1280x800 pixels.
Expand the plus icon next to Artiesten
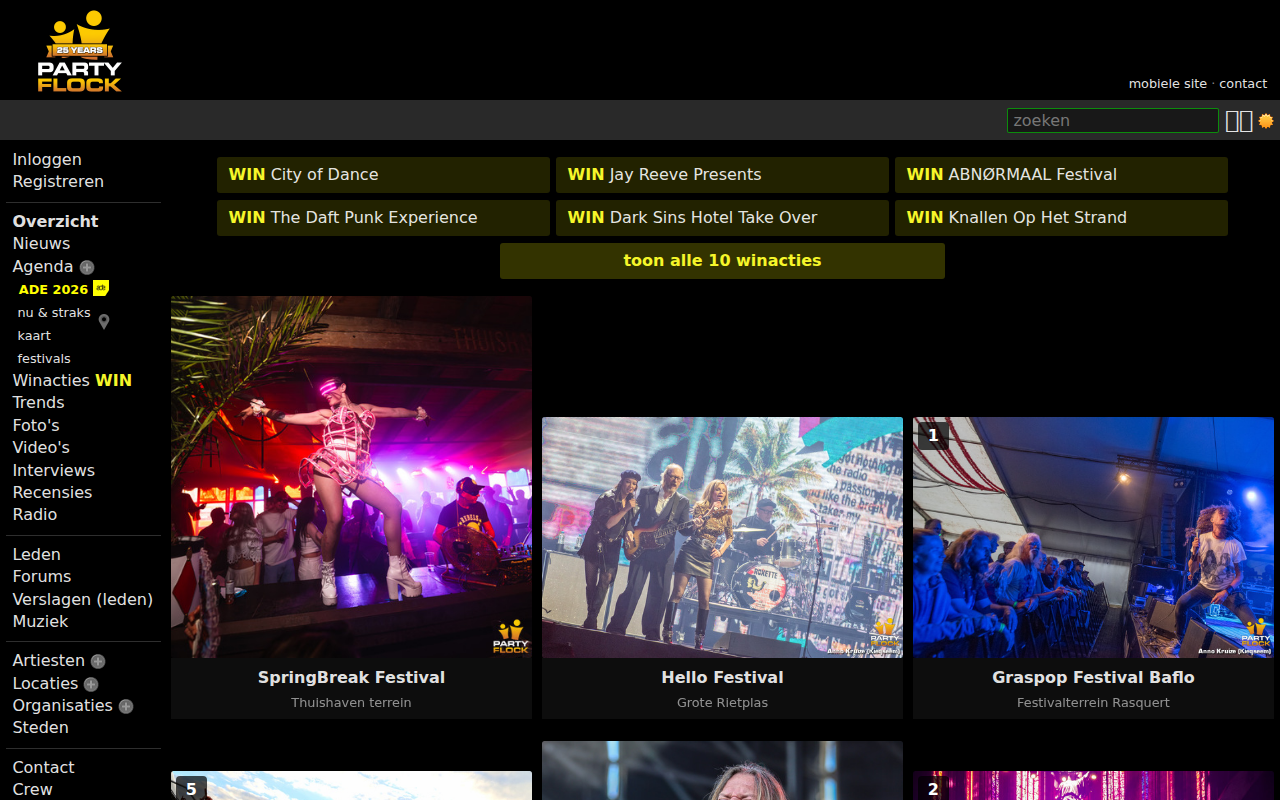pos(98,661)
